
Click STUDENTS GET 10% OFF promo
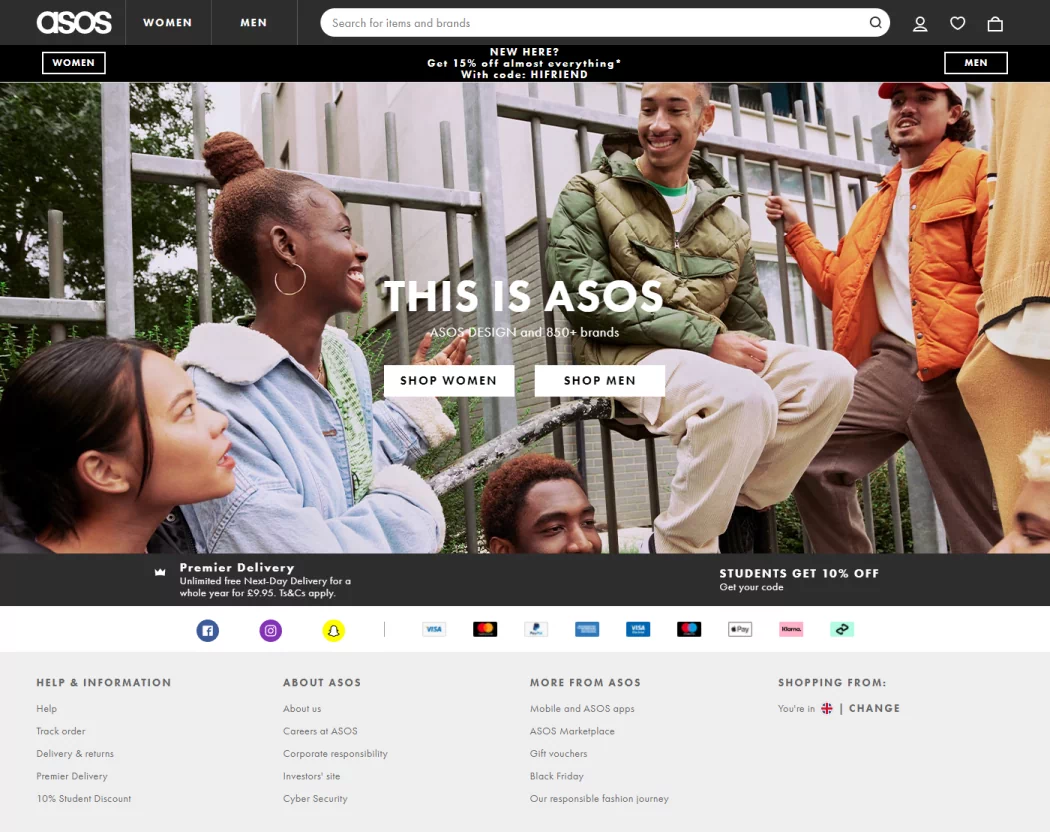click(799, 573)
